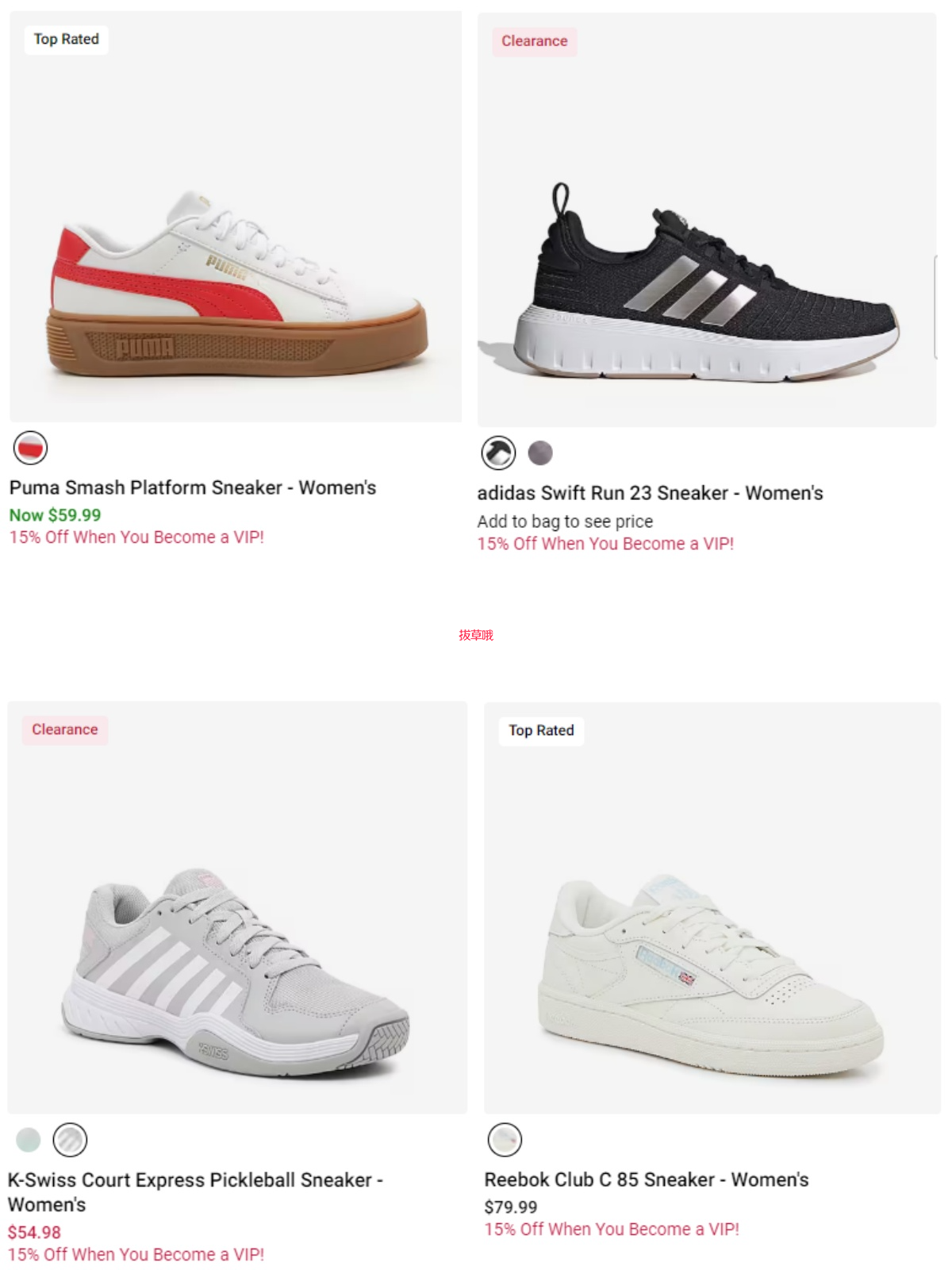Open Puma Smash Platform Sneaker title link
Image resolution: width=952 pixels, height=1270 pixels.
[x=193, y=487]
